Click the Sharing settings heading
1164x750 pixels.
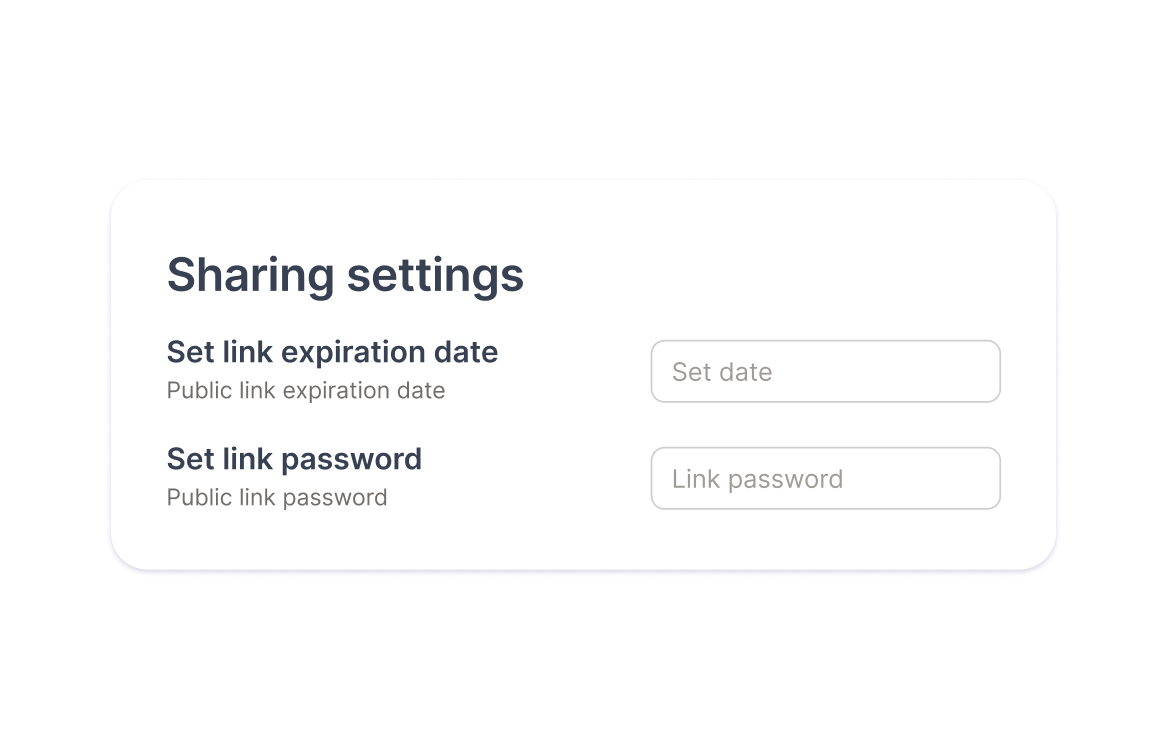pyautogui.click(x=345, y=275)
